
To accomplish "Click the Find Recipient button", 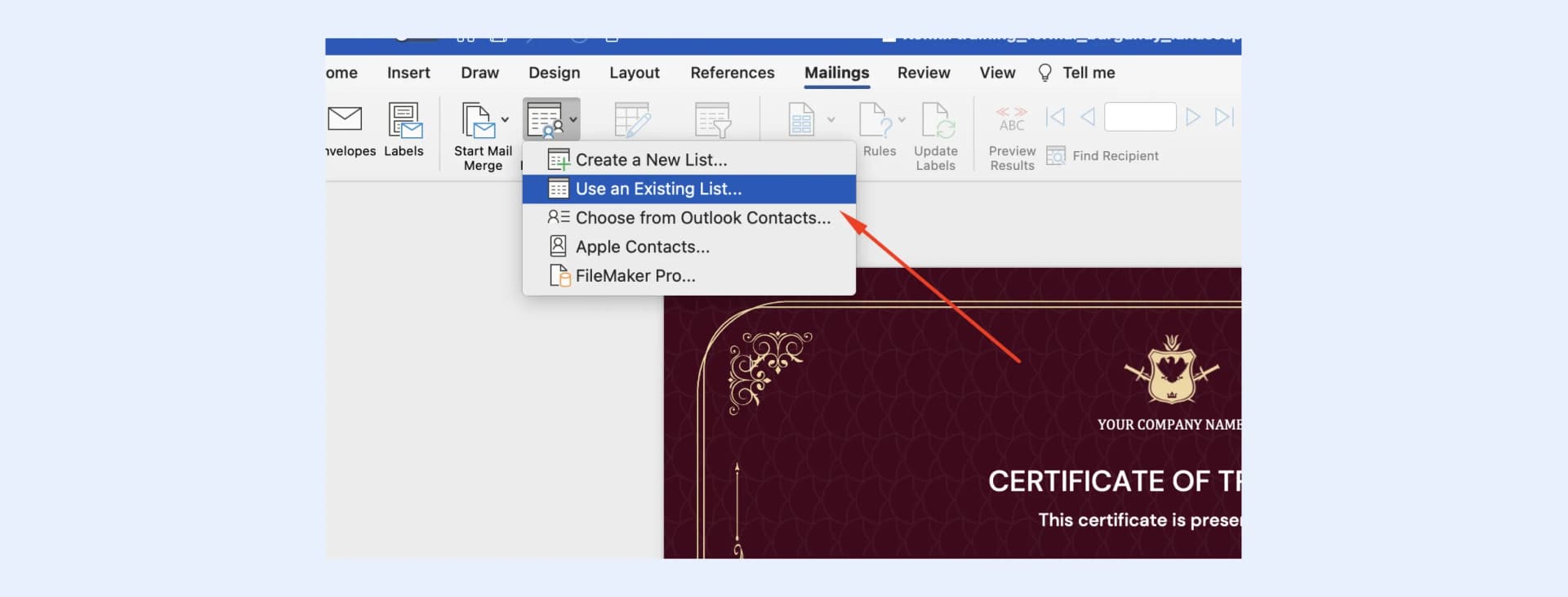I will coord(1102,156).
